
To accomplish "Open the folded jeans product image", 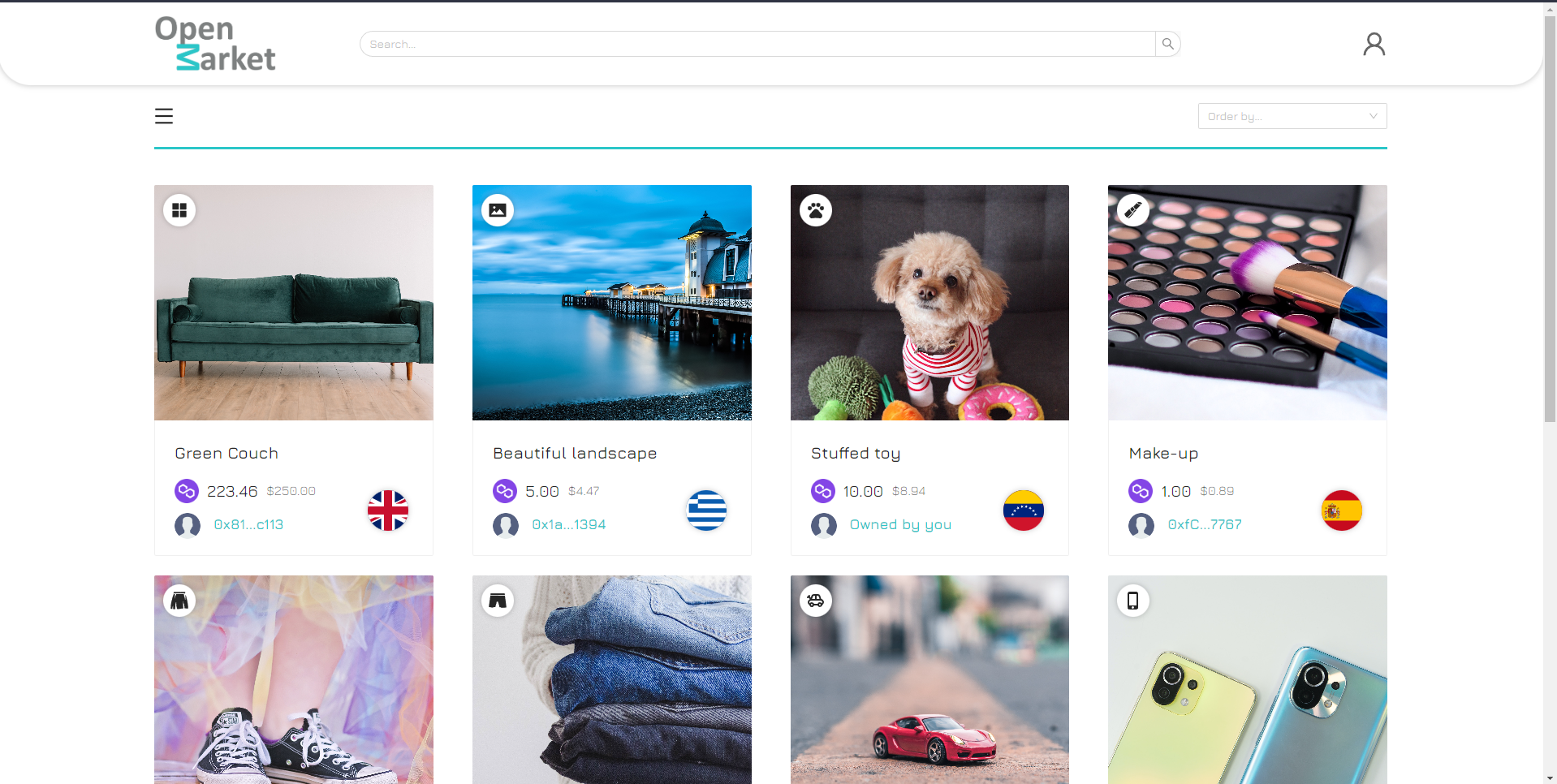I will (612, 680).
